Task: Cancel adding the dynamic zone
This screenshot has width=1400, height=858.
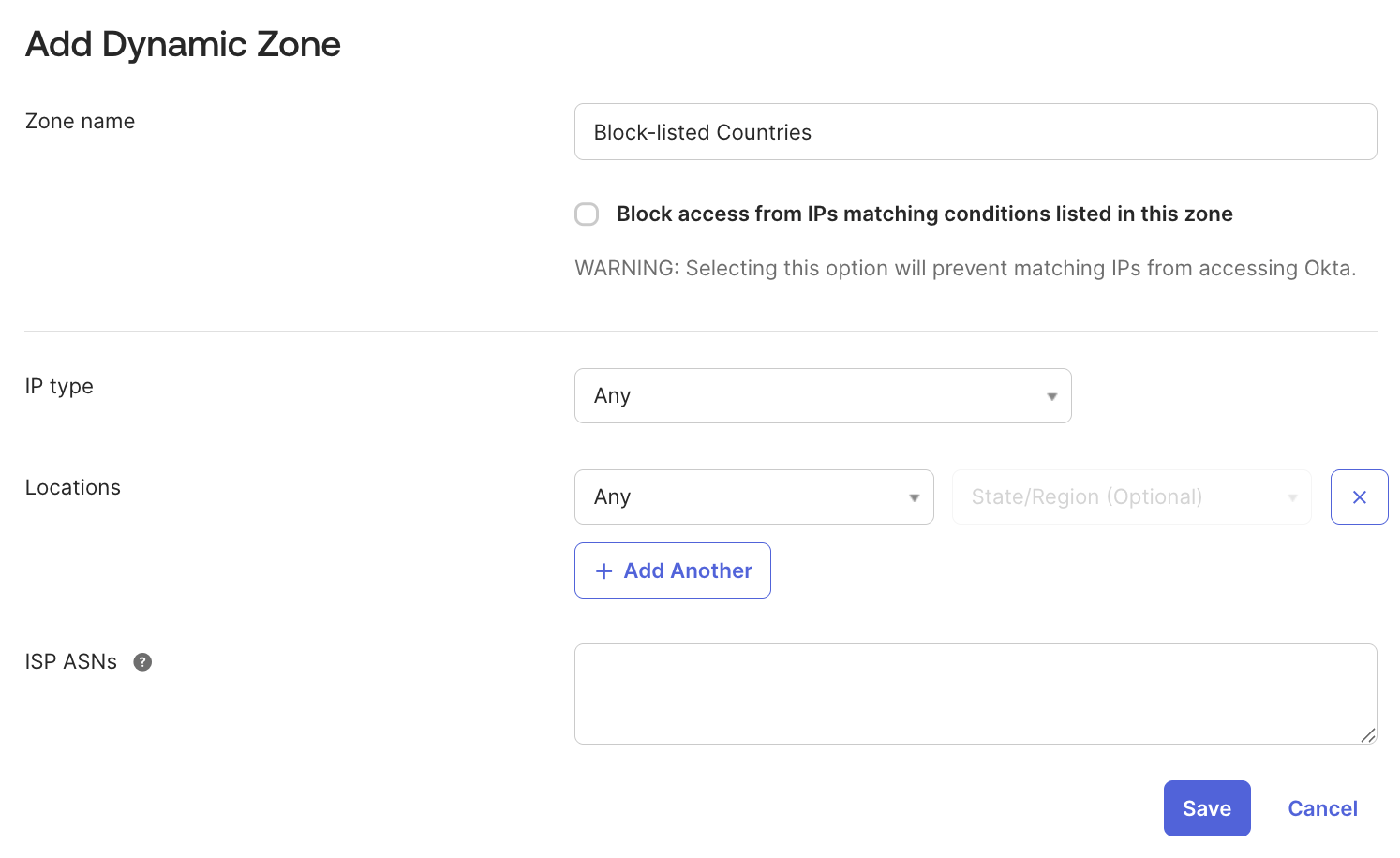Action: coord(1322,807)
